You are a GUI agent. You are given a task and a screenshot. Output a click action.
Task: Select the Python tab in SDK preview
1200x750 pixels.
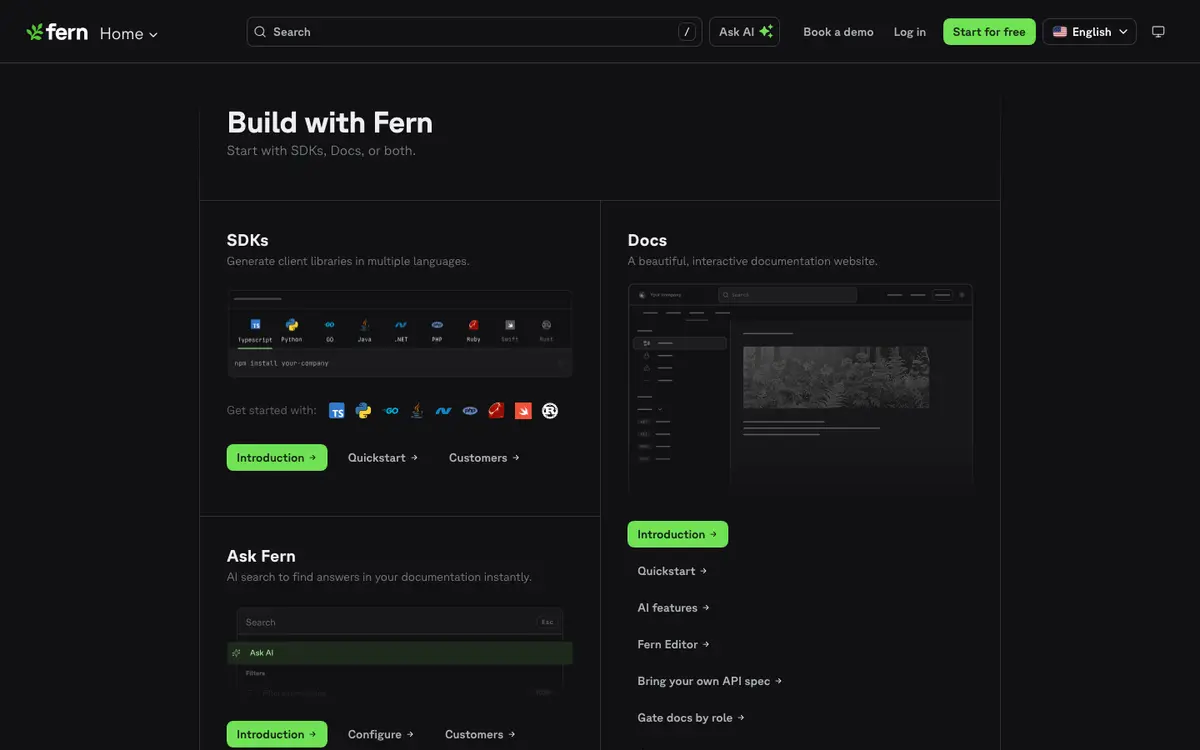(292, 331)
